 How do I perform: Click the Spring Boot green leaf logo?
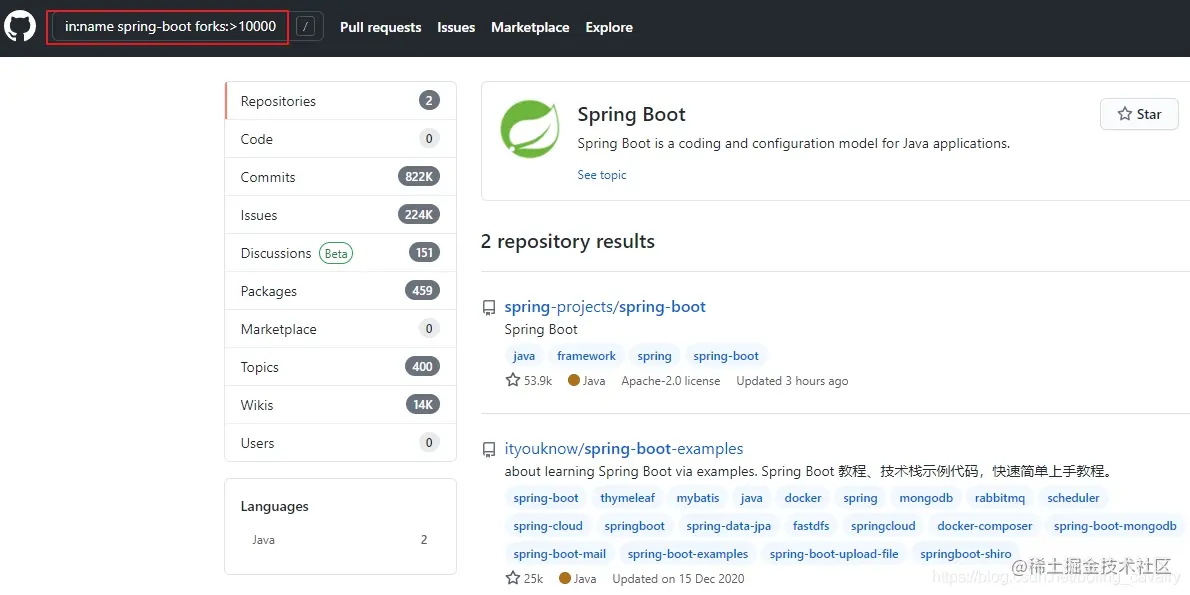[530, 129]
